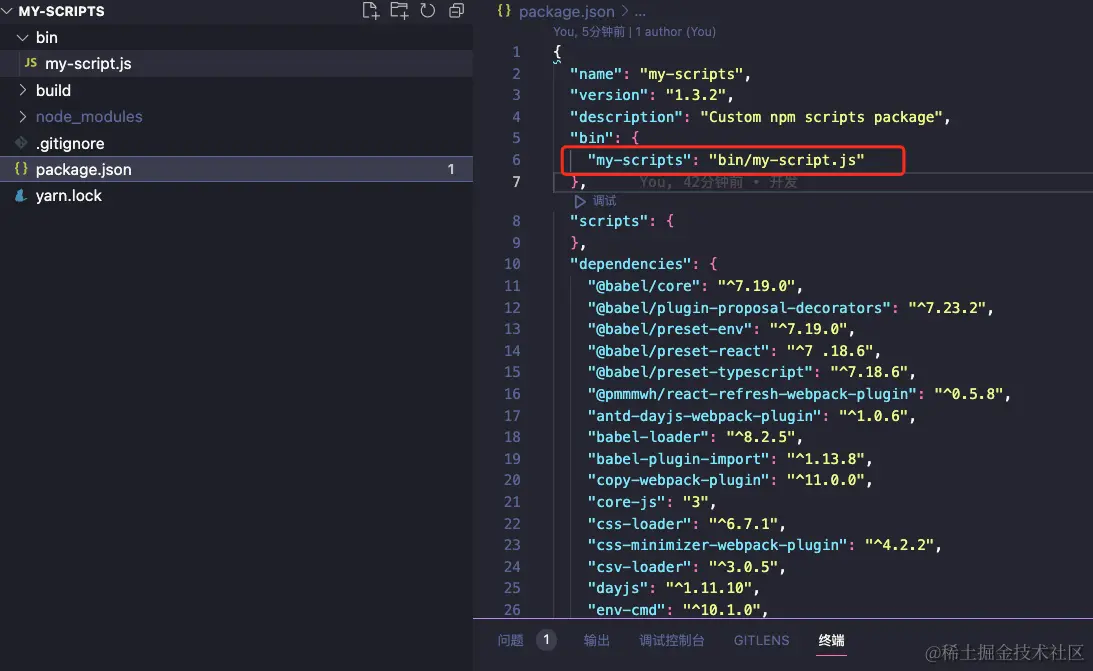
Task: Open the 调试控制台 panel tab
Action: (672, 640)
